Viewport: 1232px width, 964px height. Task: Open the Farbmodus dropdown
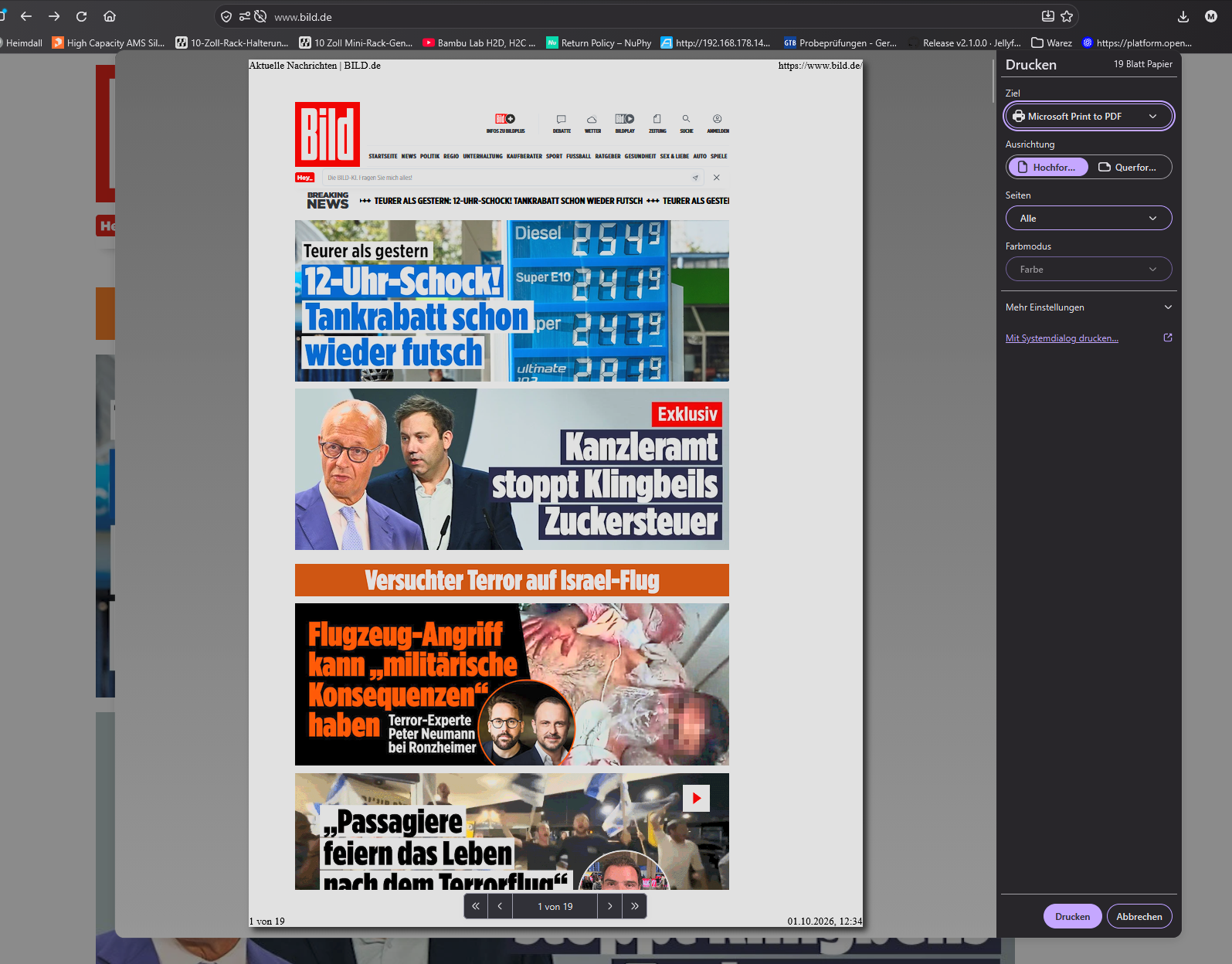click(x=1088, y=269)
